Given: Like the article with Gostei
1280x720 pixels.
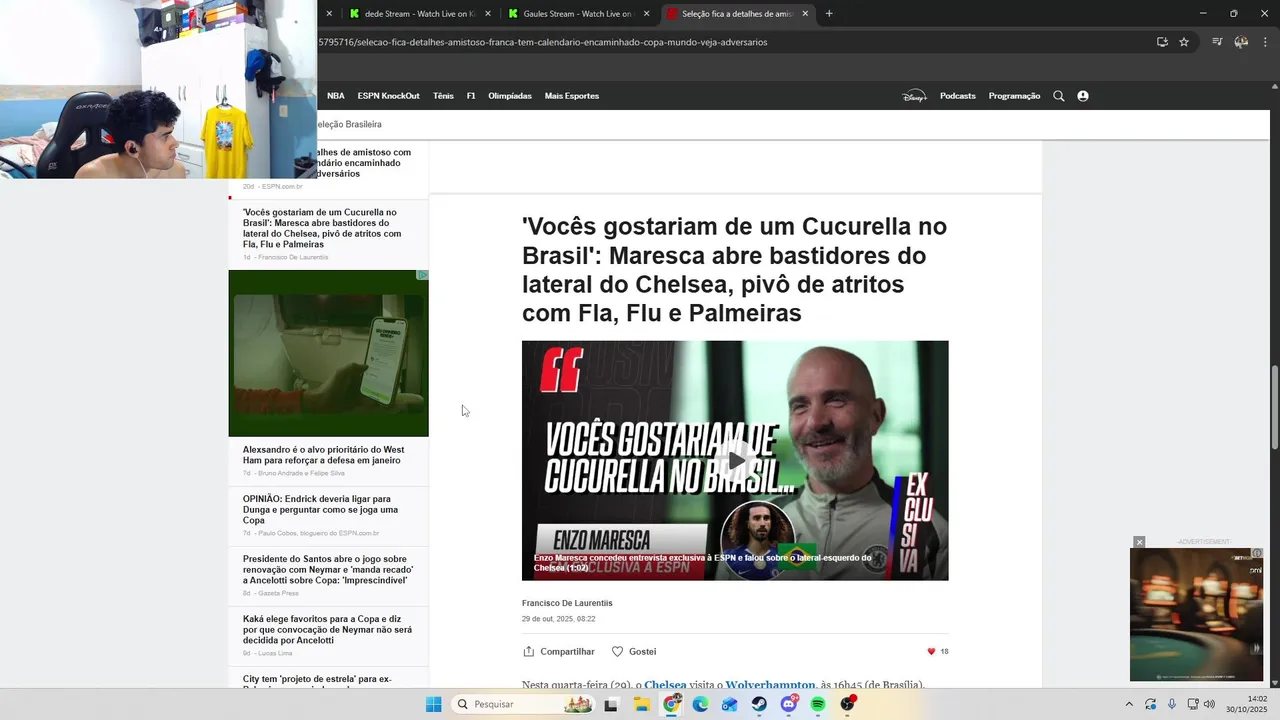Looking at the screenshot, I should point(634,651).
